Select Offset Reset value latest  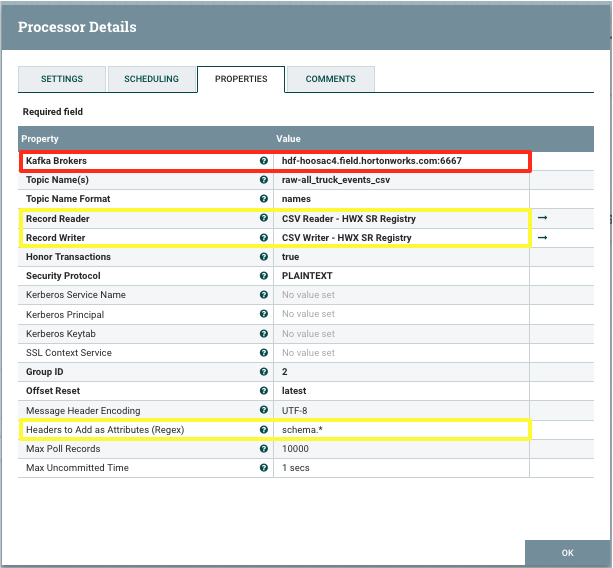(294, 391)
